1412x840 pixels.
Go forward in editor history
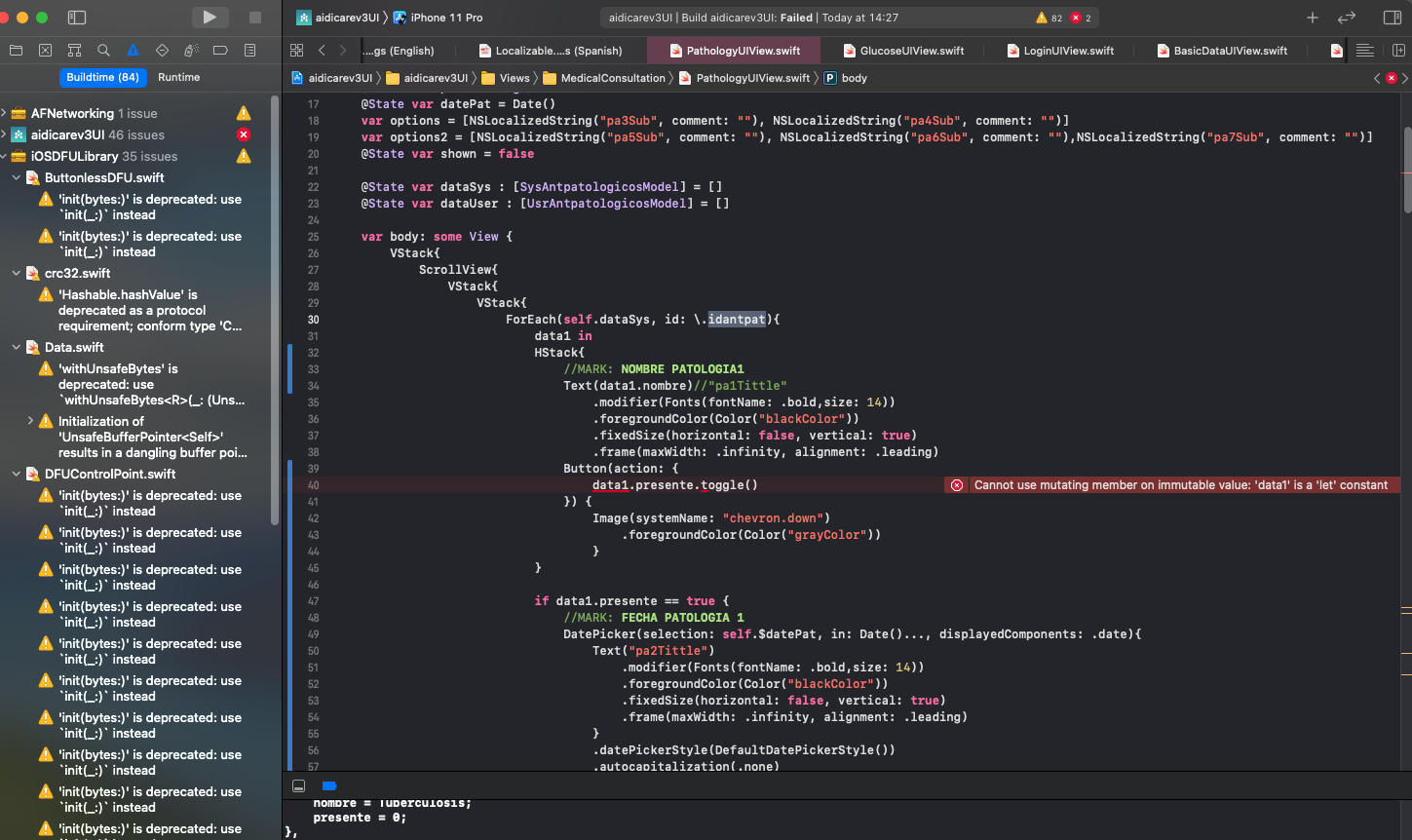click(x=342, y=50)
